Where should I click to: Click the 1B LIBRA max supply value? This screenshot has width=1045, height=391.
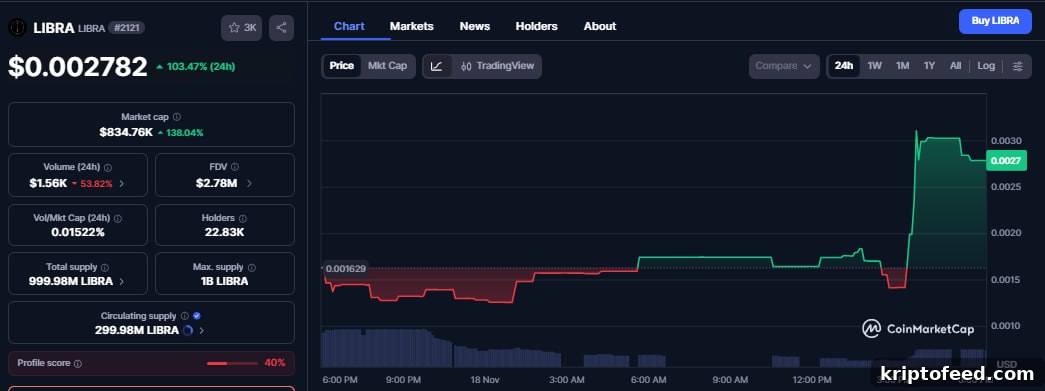pyautogui.click(x=224, y=281)
